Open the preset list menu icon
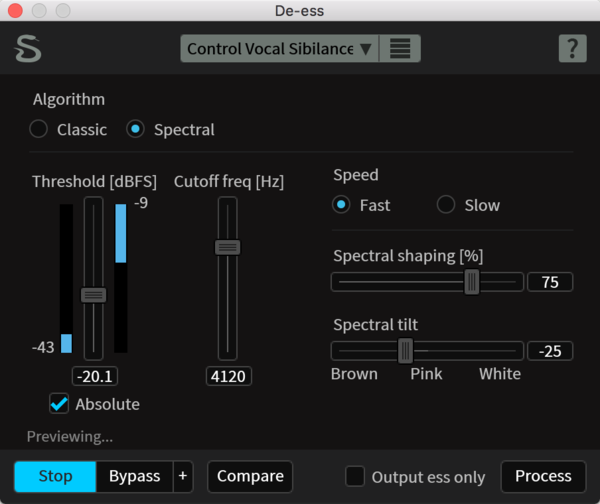 [400, 48]
